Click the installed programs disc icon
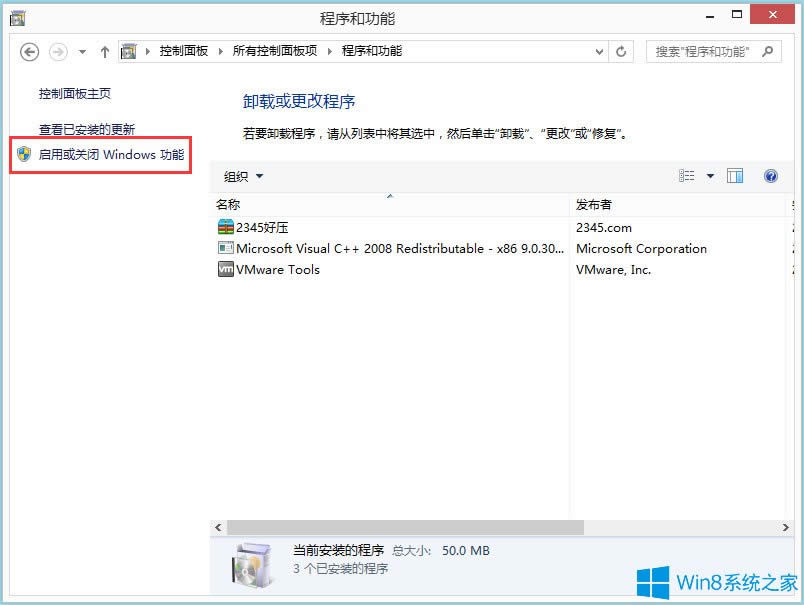804x605 pixels. tap(251, 565)
